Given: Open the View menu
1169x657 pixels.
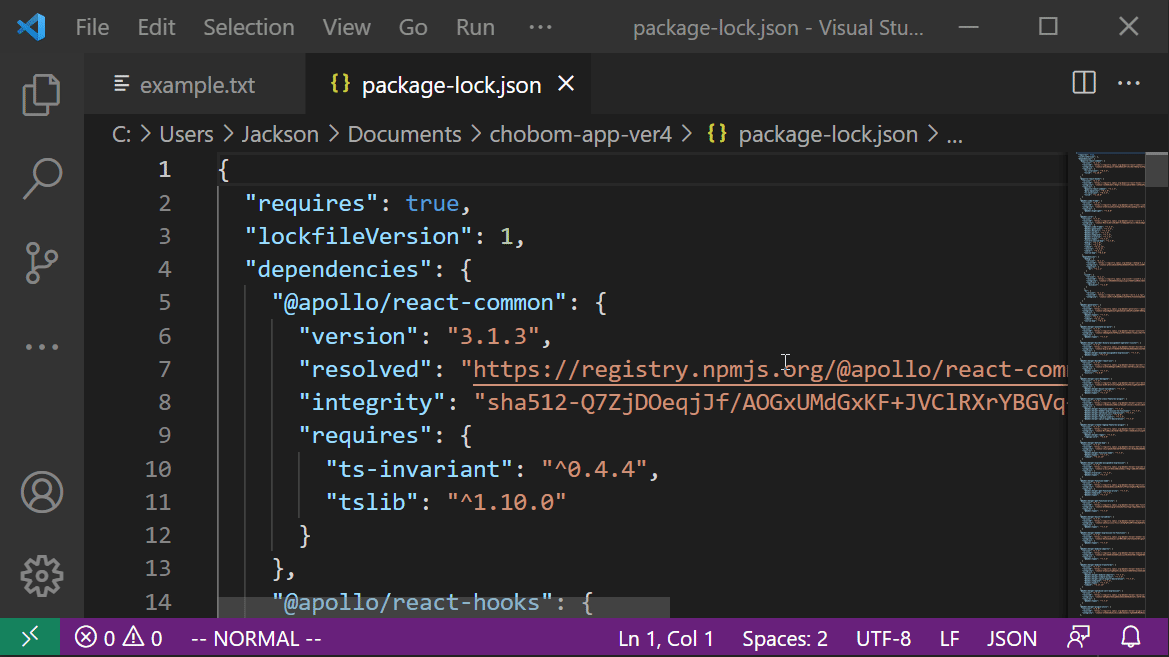Looking at the screenshot, I should [x=347, y=28].
